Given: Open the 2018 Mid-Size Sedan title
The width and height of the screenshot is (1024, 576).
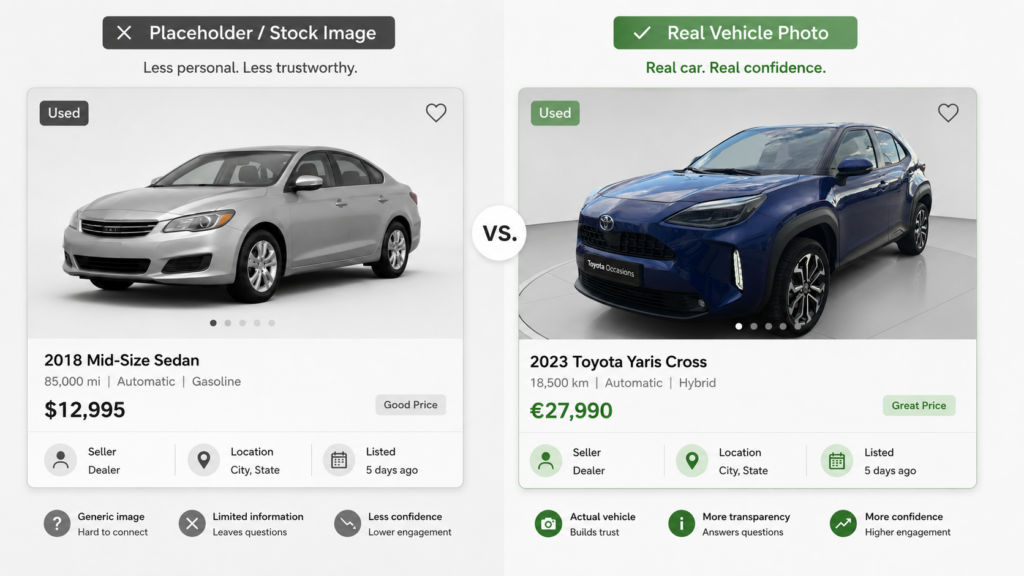Looking at the screenshot, I should point(121,360).
